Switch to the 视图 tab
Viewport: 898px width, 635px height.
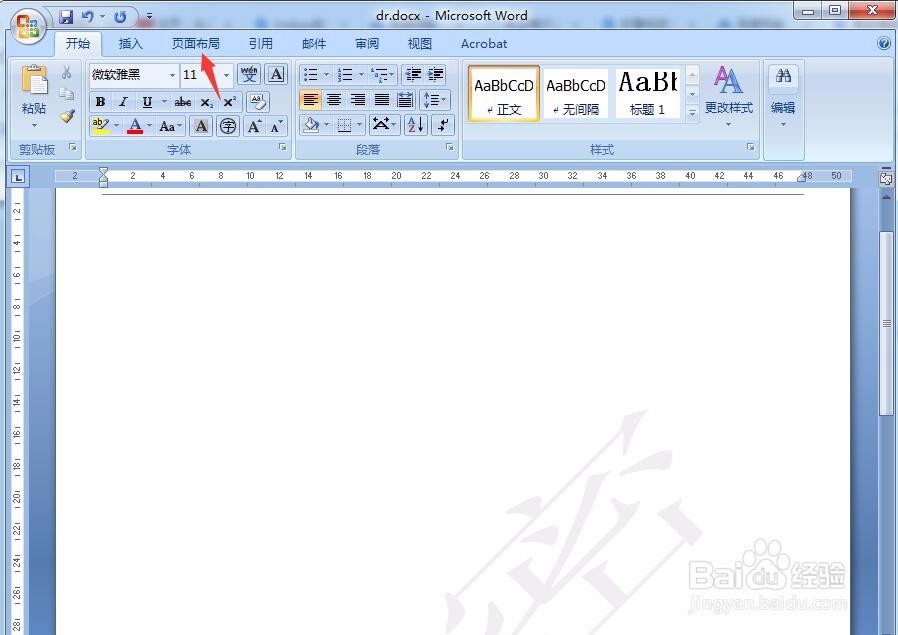(420, 44)
